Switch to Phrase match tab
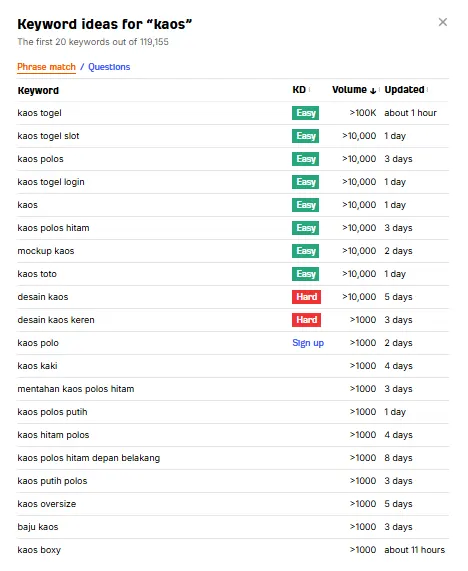Viewport: 468px width, 571px height. pos(46,67)
